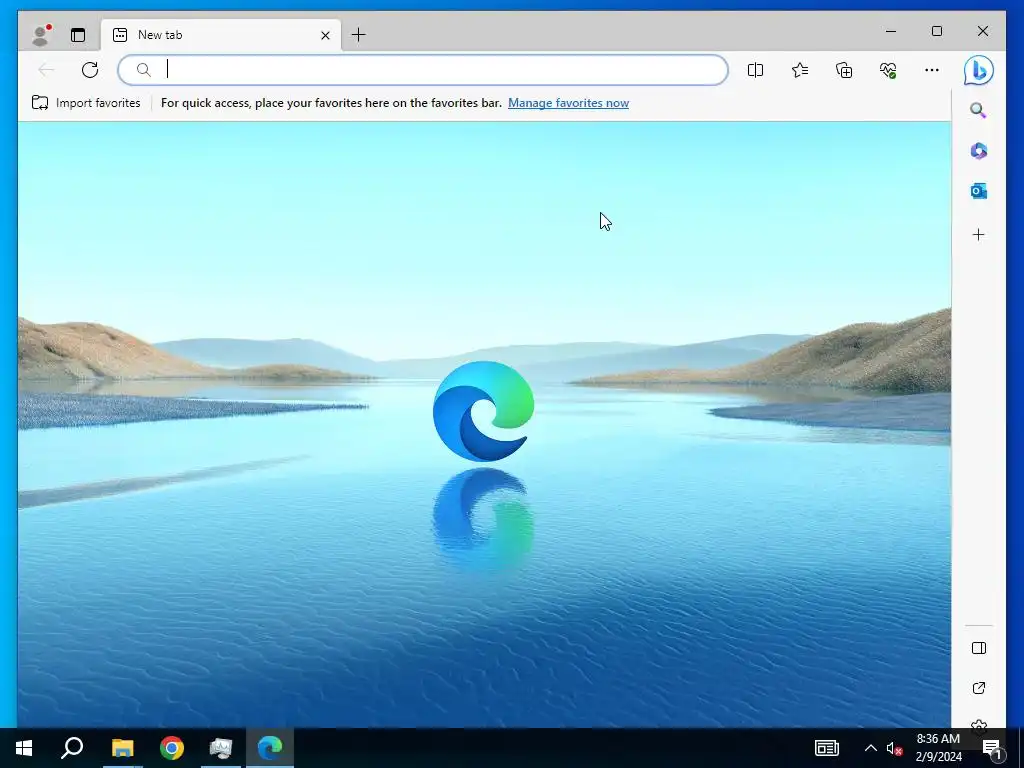Close the New tab tab
The image size is (1024, 768).
[325, 35]
